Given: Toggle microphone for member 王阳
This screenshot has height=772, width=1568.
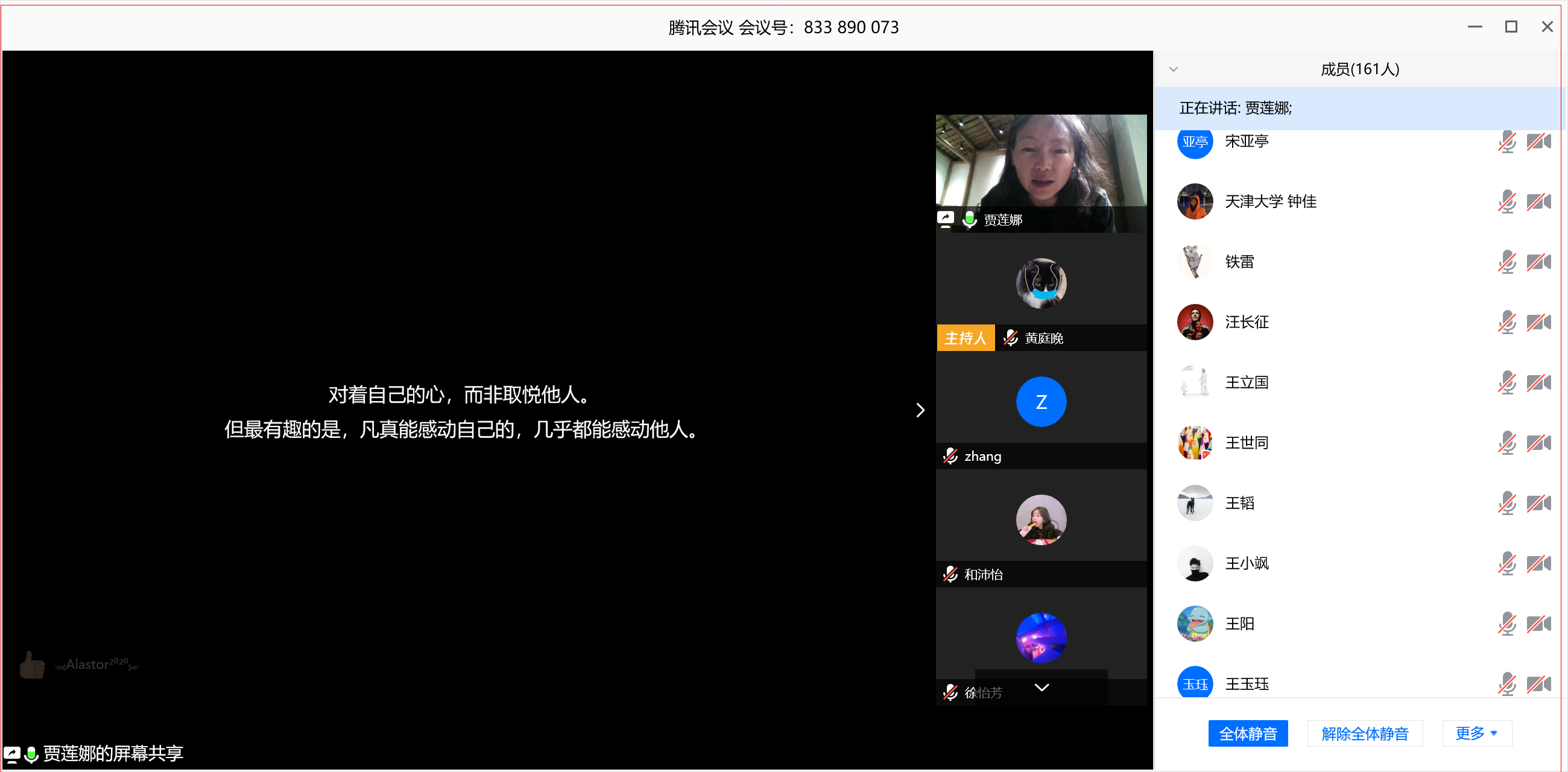Looking at the screenshot, I should [1506, 624].
